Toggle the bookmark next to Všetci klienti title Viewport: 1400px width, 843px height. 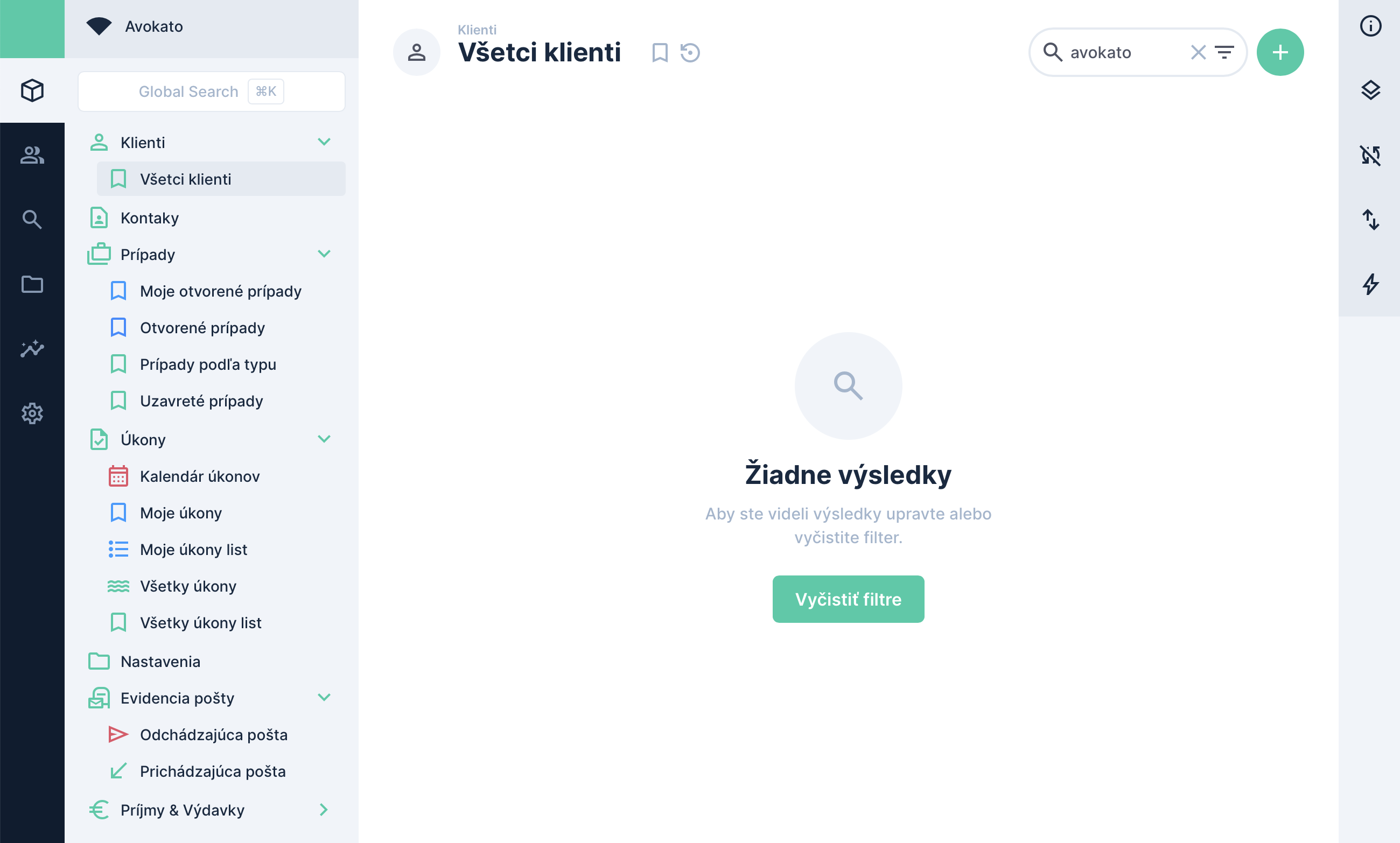coord(659,52)
